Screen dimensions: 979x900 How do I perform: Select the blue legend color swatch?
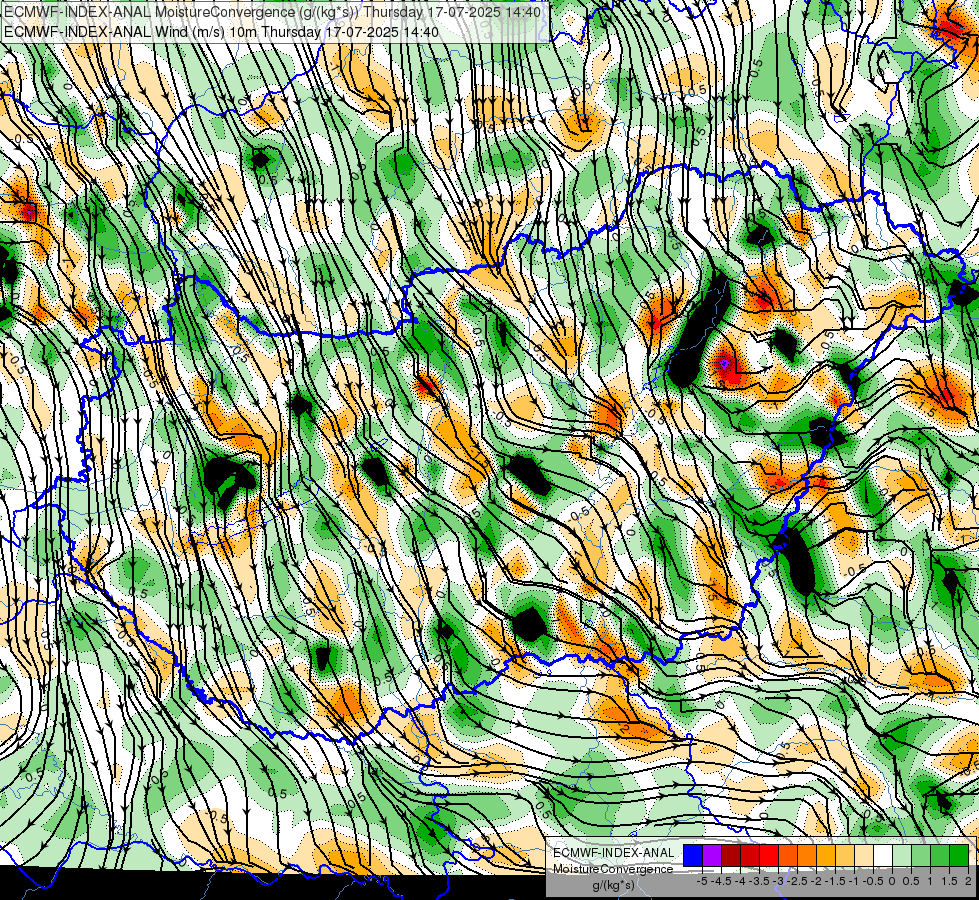[693, 855]
